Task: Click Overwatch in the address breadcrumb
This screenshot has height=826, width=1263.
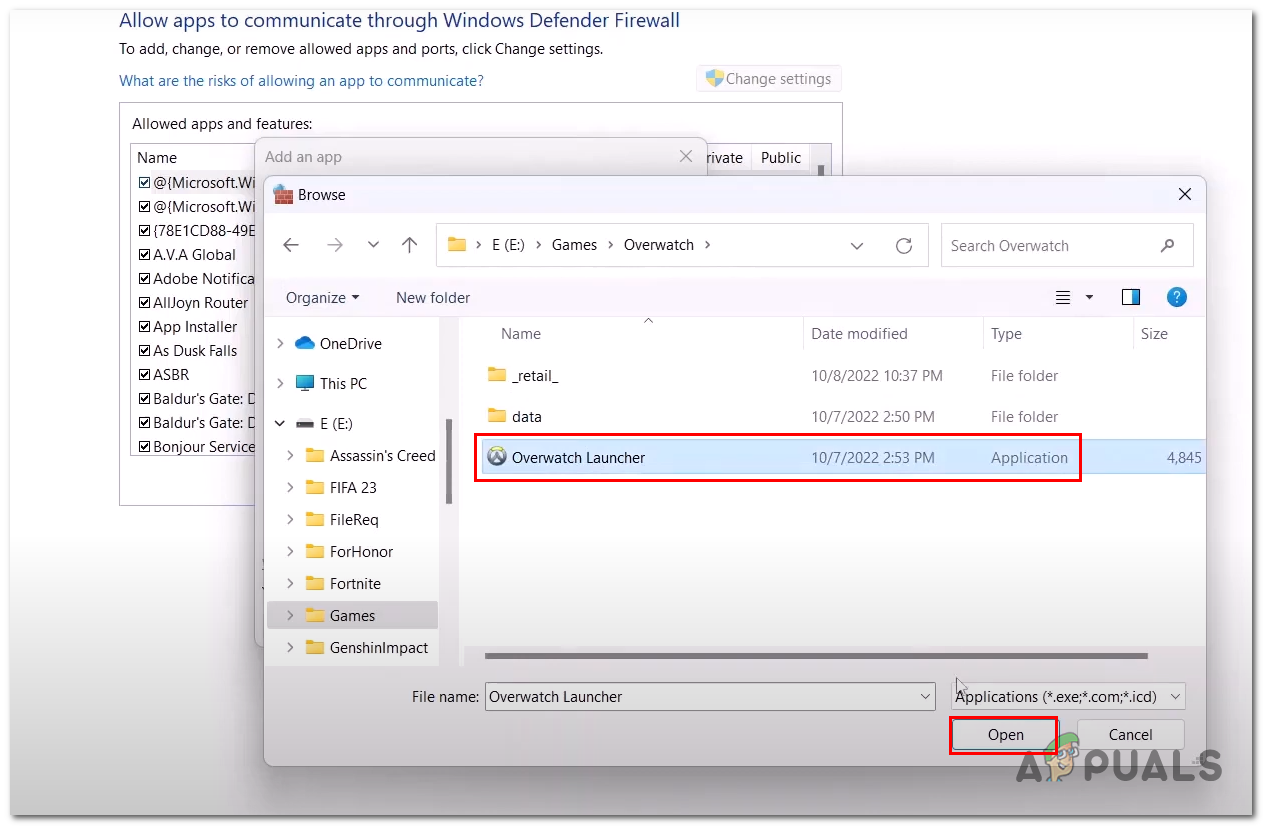Action: tap(659, 245)
